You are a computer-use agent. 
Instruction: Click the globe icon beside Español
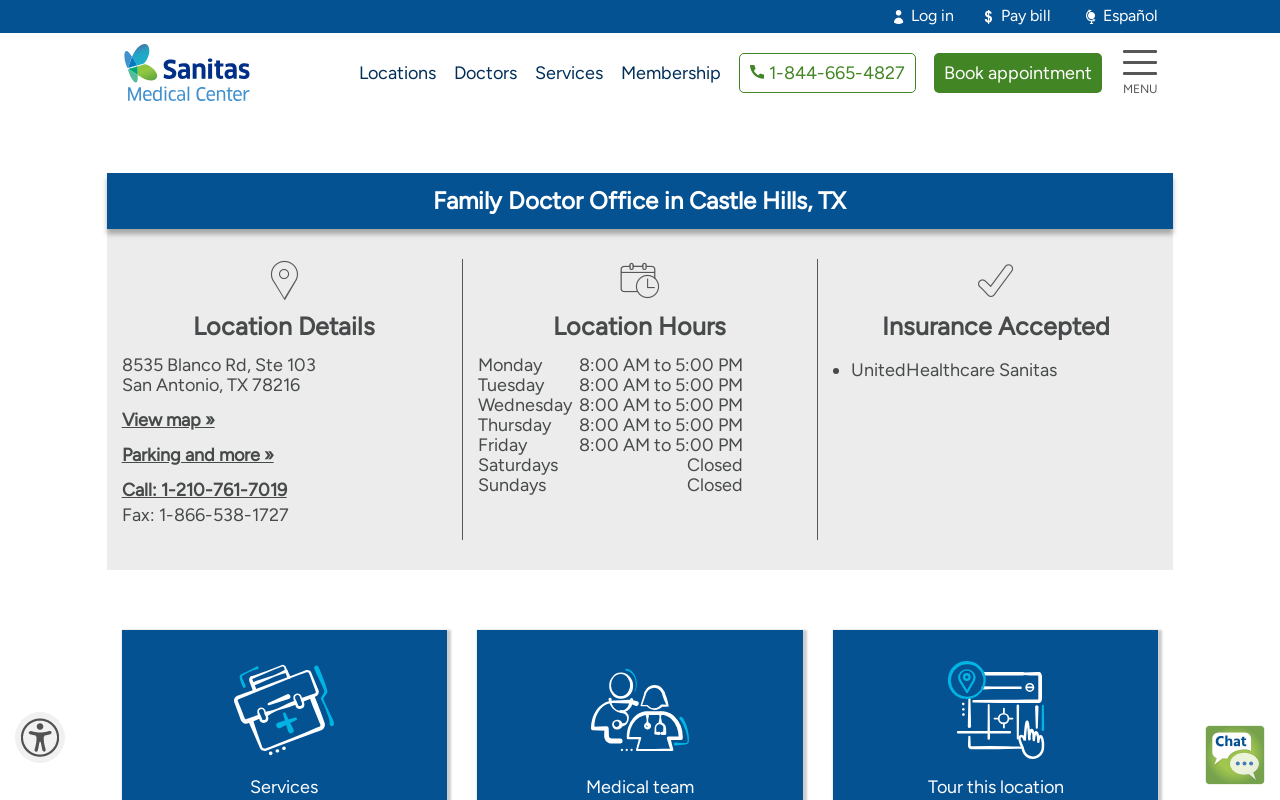point(1090,17)
